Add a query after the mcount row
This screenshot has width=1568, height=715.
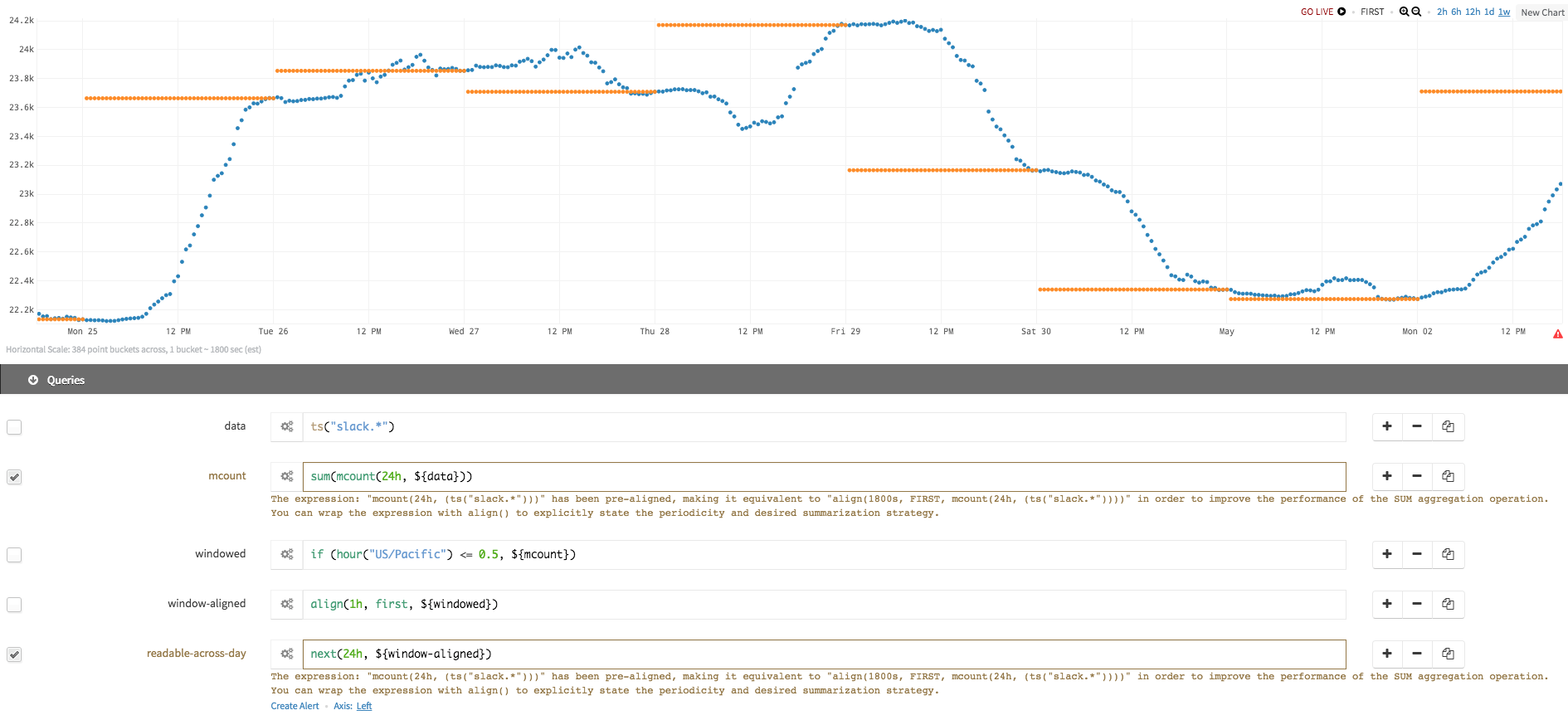[x=1387, y=476]
